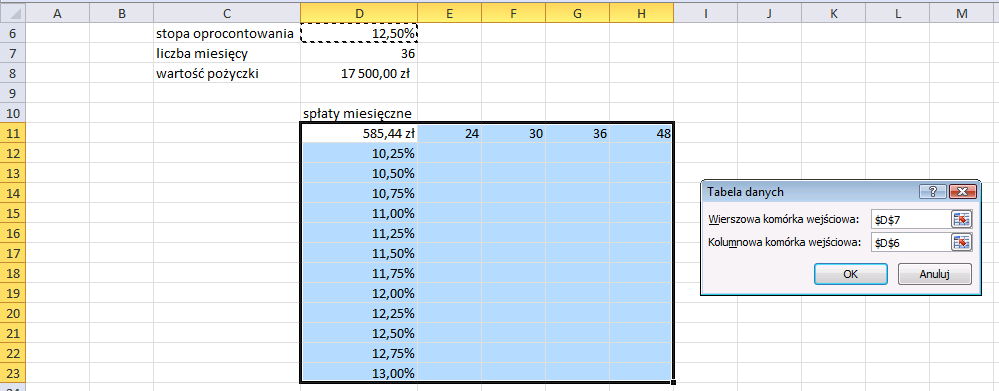The height and width of the screenshot is (391, 999).
Task: Select the cell containing 48 months
Action: click(x=641, y=134)
